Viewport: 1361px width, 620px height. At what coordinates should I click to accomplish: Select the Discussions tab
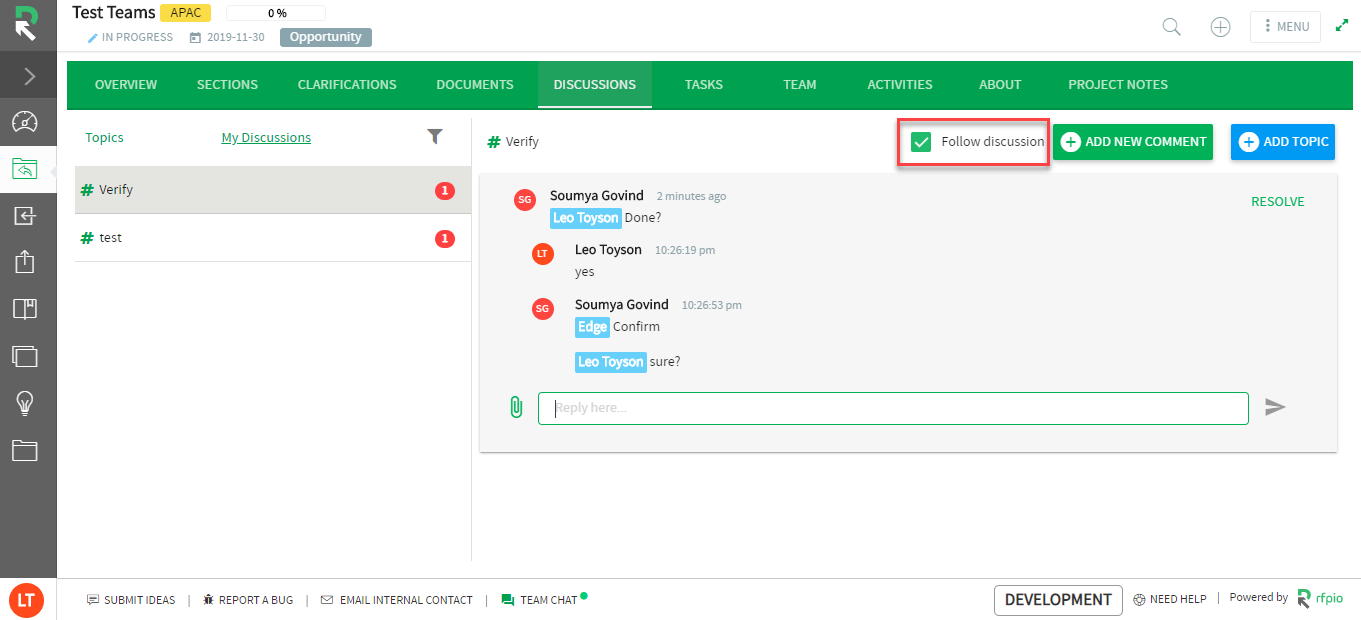[x=595, y=85]
